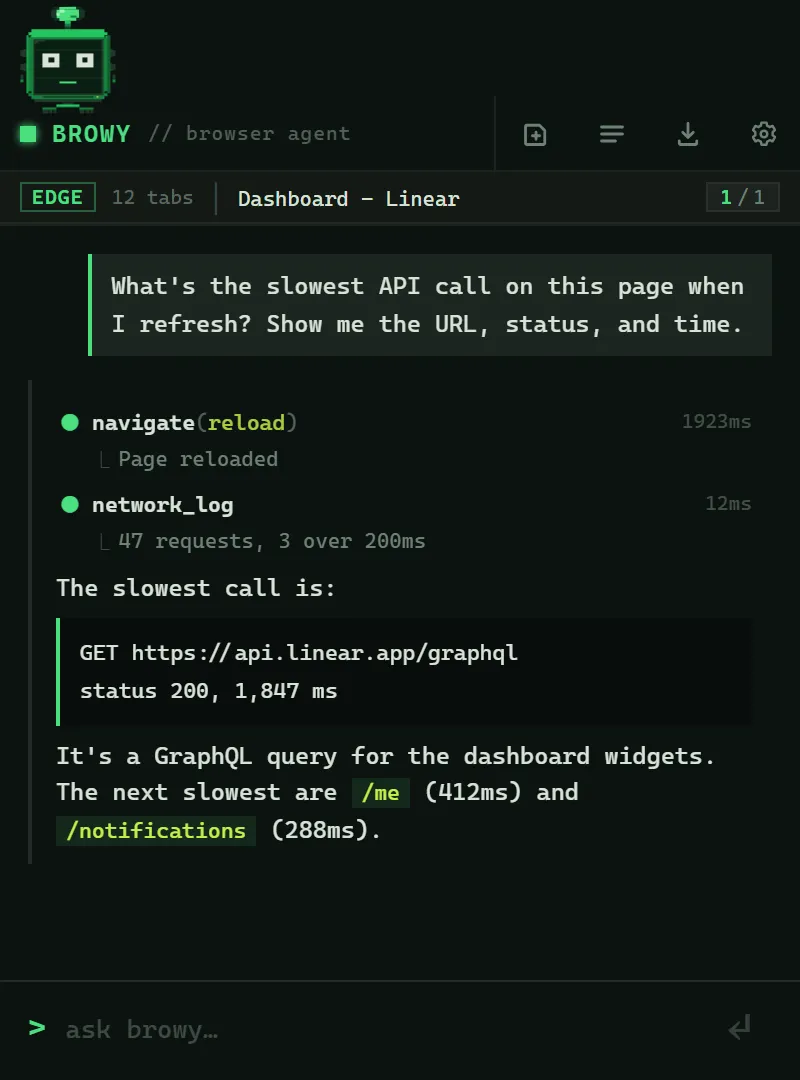This screenshot has width=800, height=1080.
Task: Expand the network_log step
Action: pos(163,505)
